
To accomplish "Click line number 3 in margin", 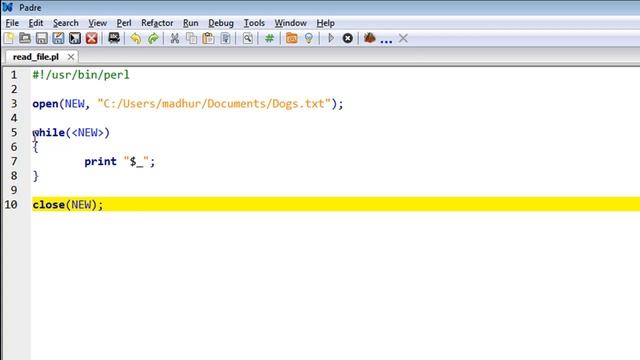I will click(x=14, y=104).
